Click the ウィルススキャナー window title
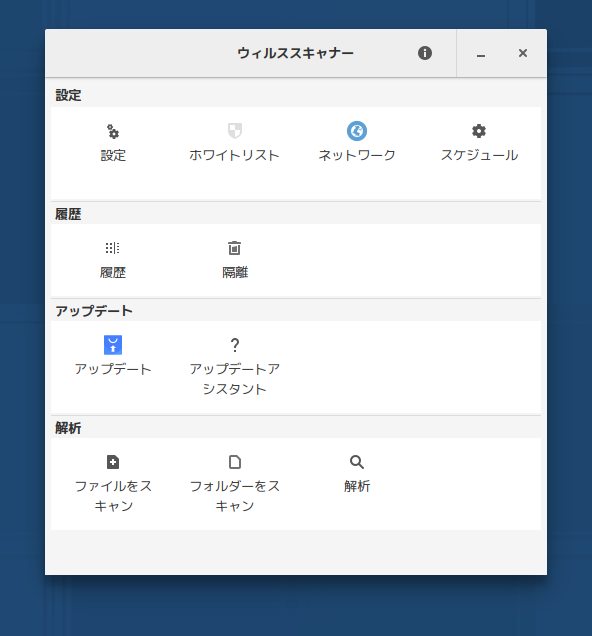This screenshot has width=592, height=636. [x=296, y=53]
